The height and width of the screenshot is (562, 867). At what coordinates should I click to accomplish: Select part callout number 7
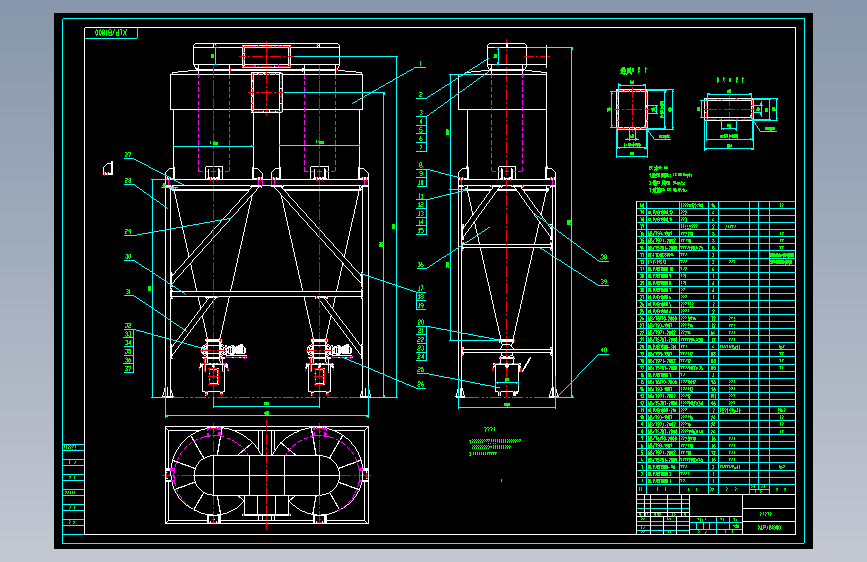coord(421,148)
